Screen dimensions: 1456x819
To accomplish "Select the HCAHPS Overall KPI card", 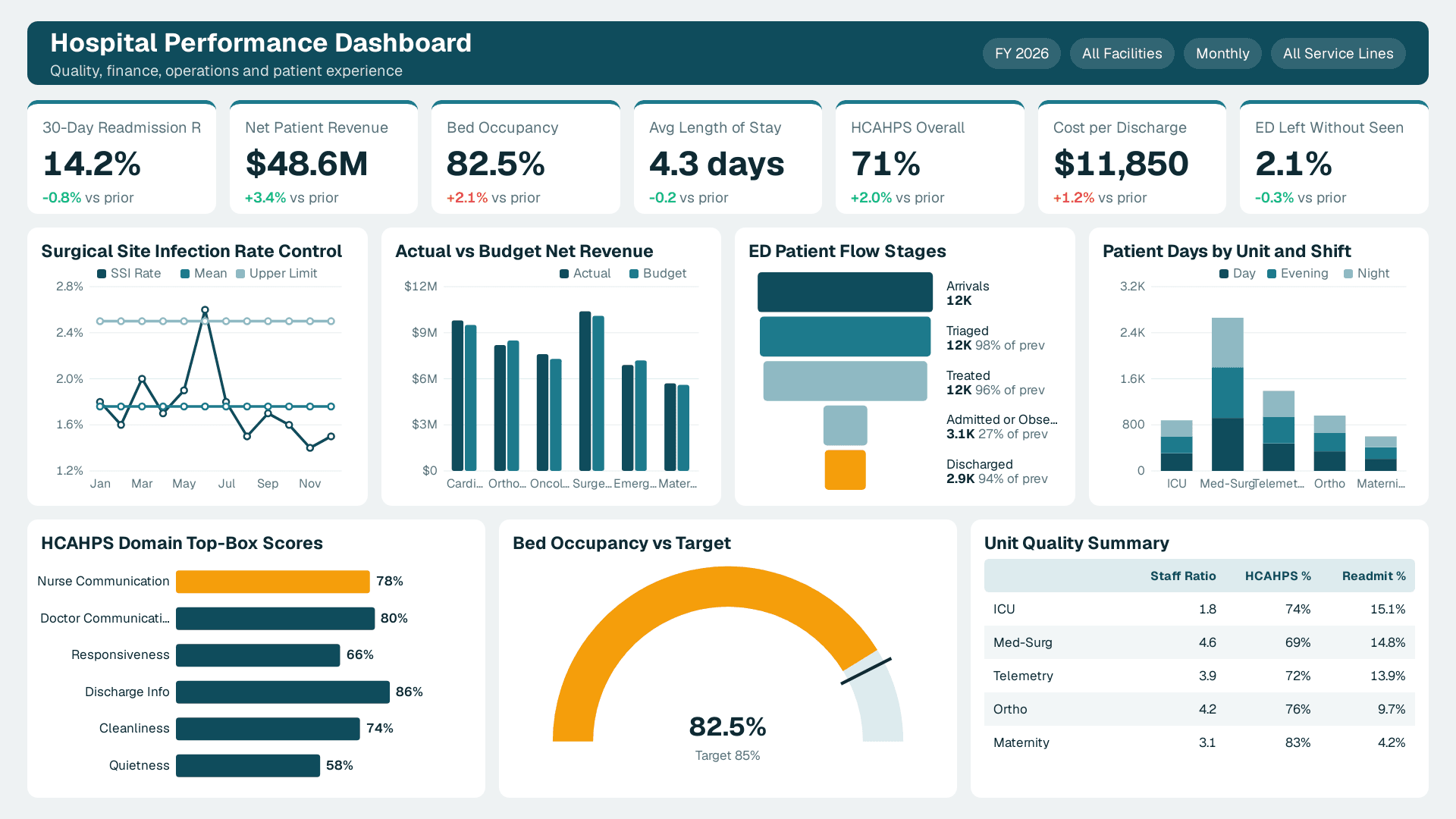I will pyautogui.click(x=930, y=157).
